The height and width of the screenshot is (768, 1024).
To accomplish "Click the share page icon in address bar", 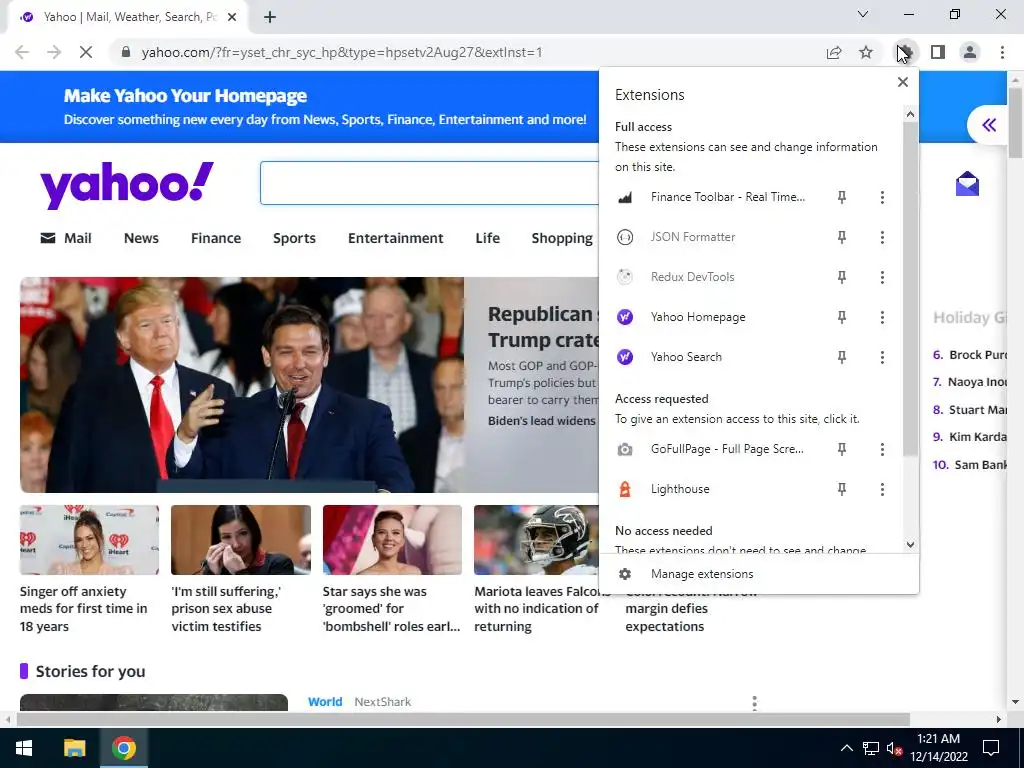I will [x=834, y=52].
